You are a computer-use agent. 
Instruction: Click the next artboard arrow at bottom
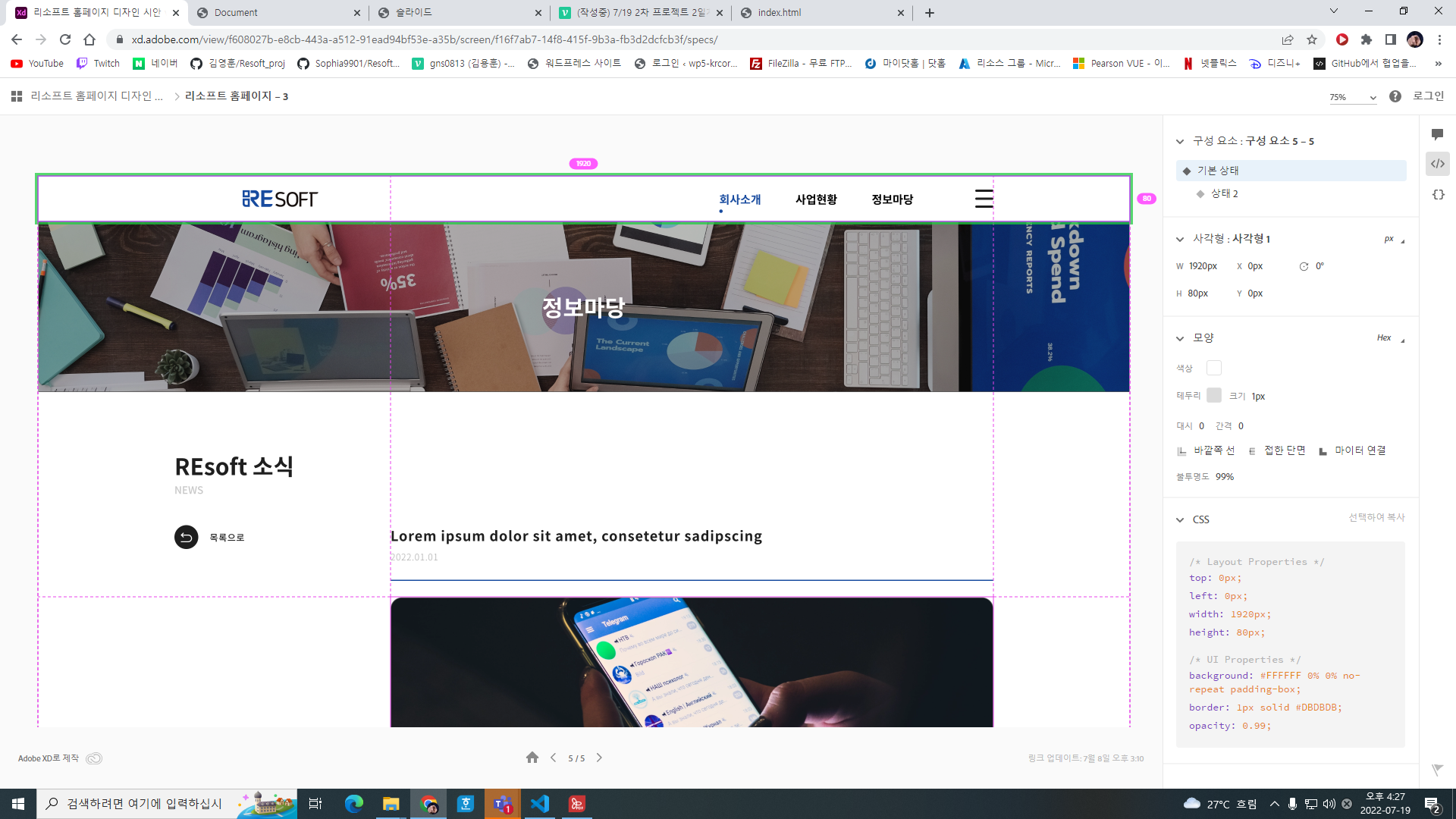[x=599, y=758]
